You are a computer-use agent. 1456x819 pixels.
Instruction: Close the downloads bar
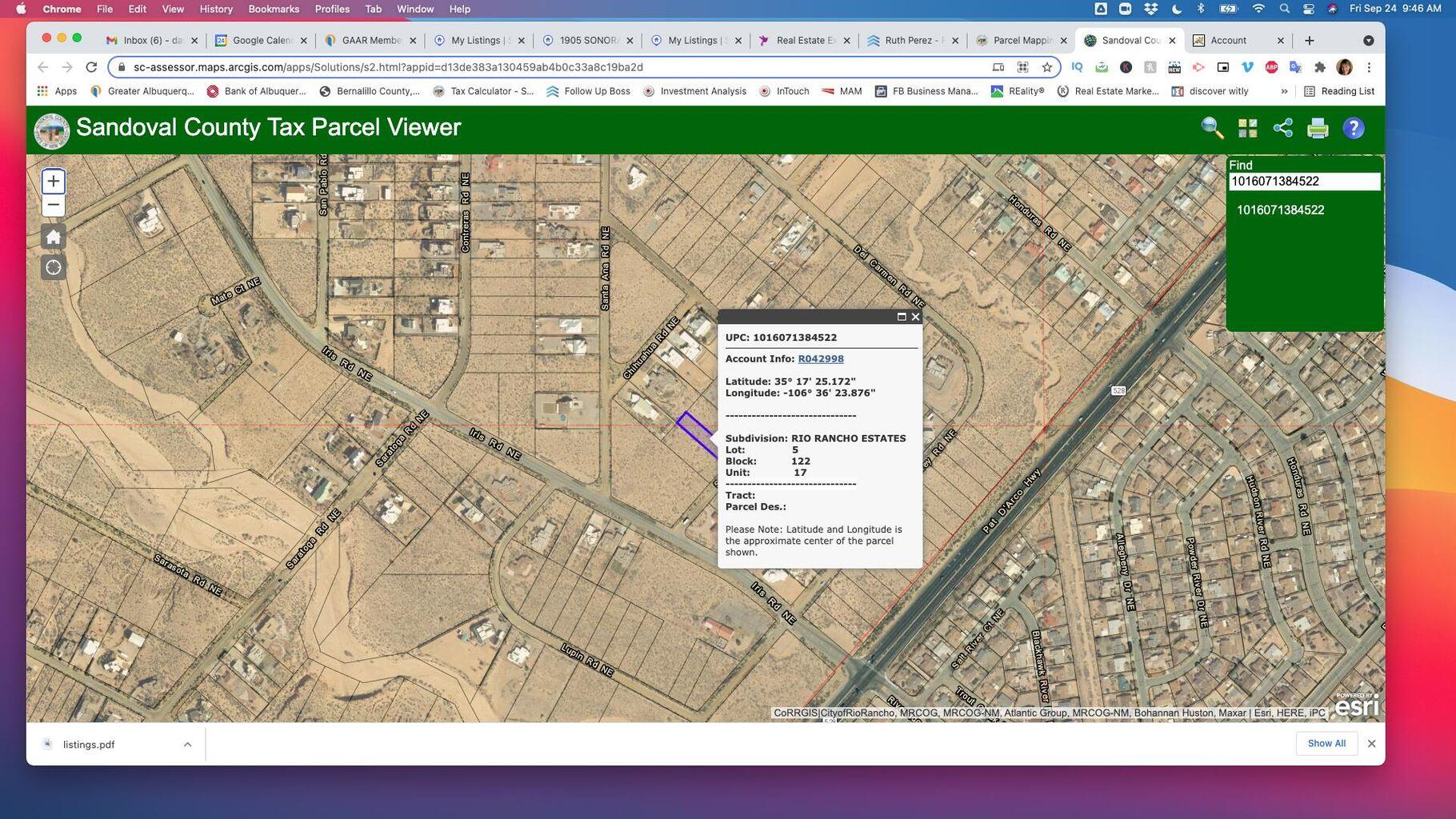pos(1371,744)
